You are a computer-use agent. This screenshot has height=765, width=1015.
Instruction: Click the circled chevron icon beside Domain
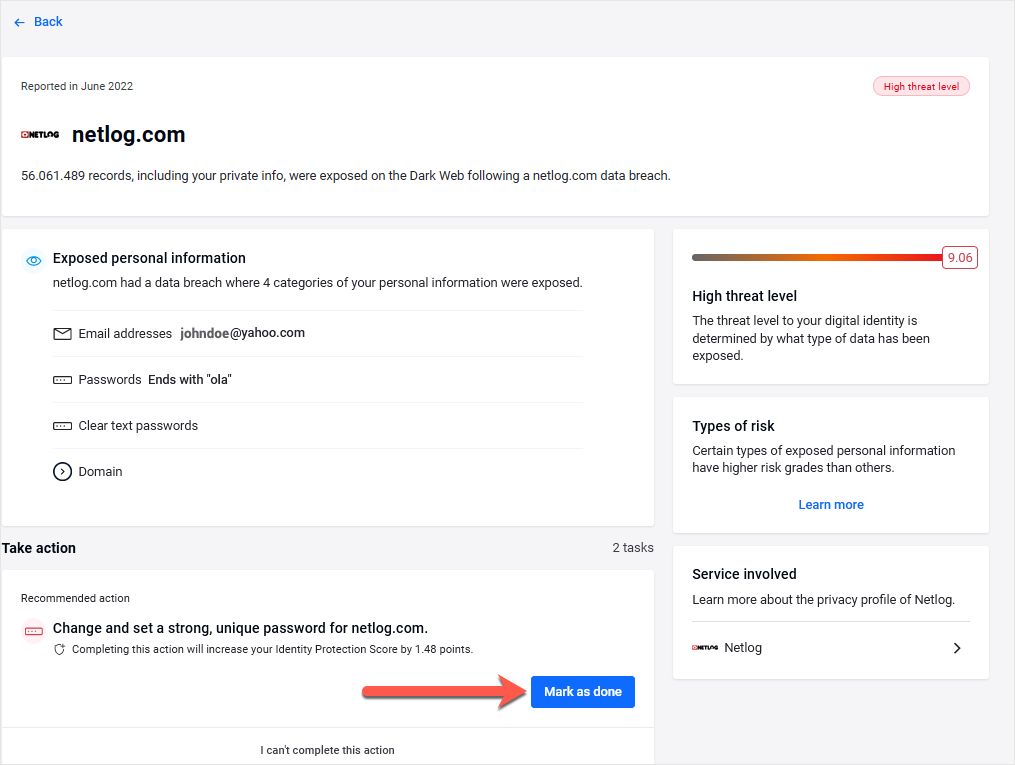click(x=62, y=472)
